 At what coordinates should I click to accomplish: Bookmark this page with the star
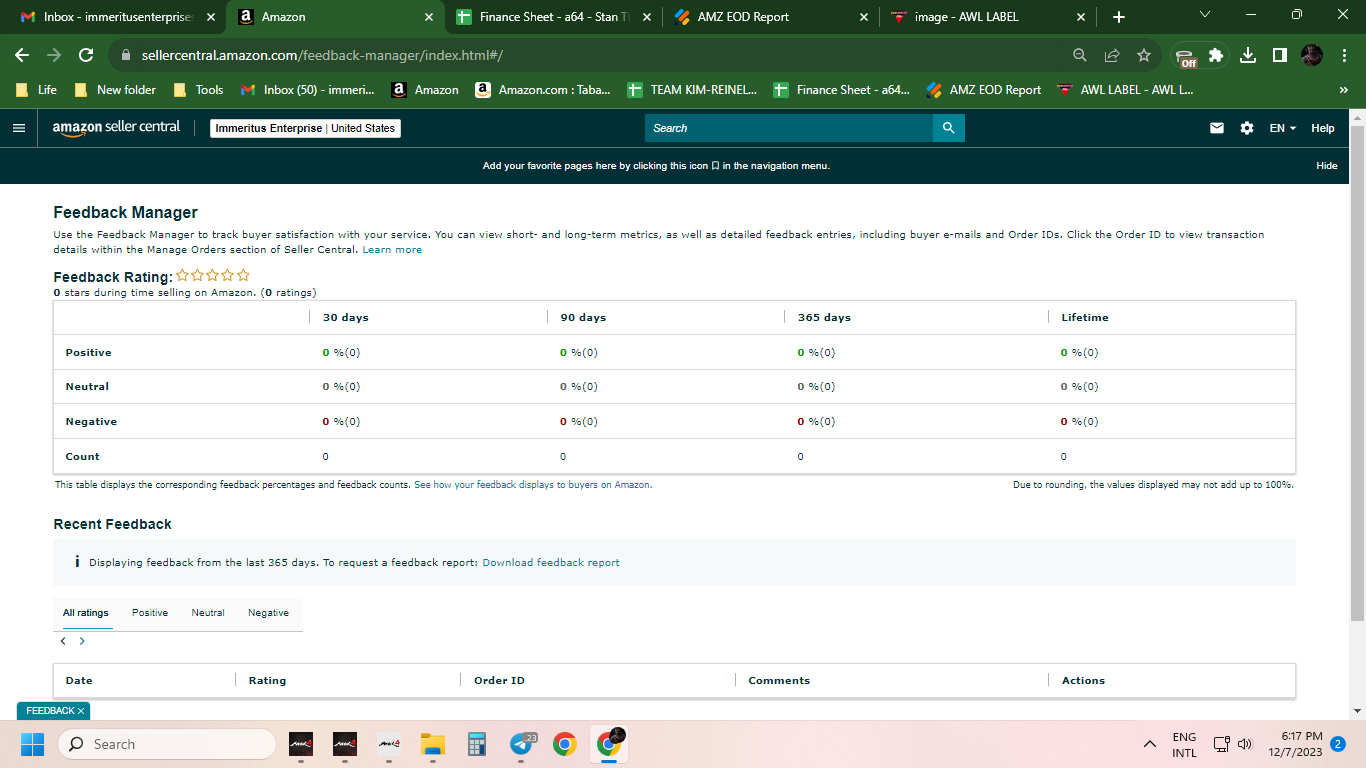tap(1144, 56)
